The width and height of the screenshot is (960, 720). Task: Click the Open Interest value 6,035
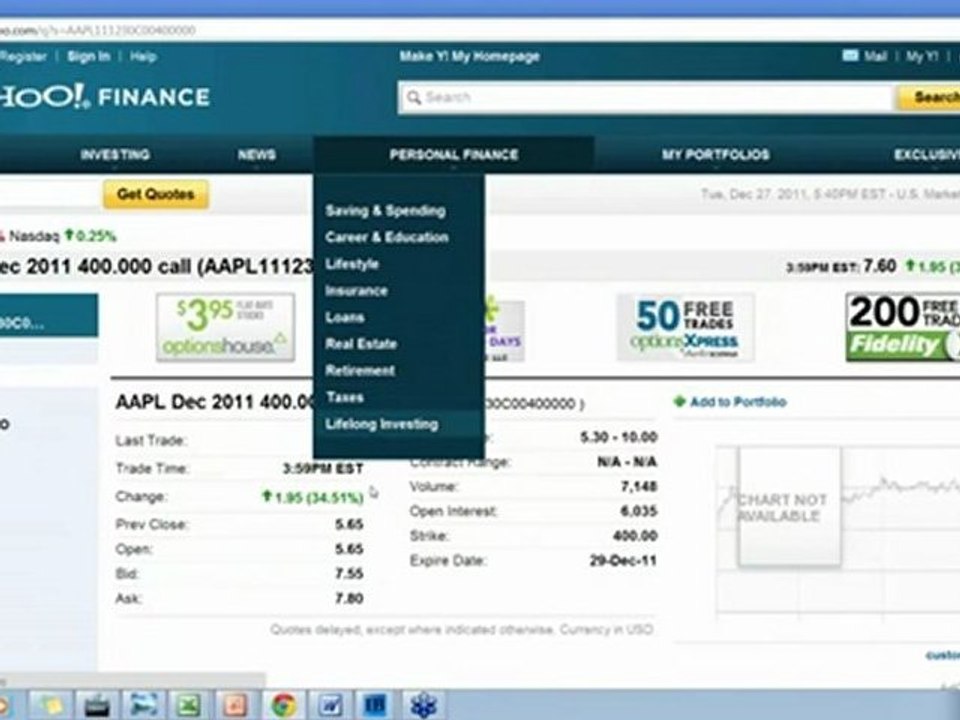[x=639, y=511]
